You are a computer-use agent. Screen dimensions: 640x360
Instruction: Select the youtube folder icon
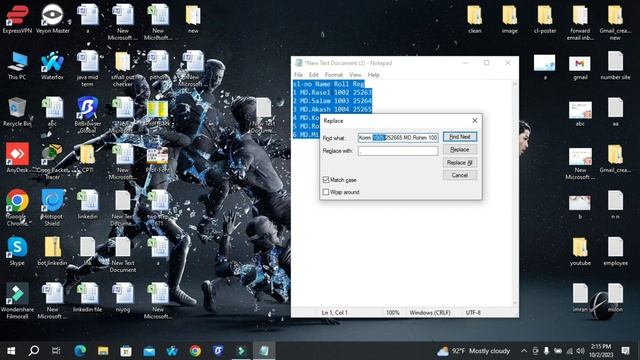580,252
